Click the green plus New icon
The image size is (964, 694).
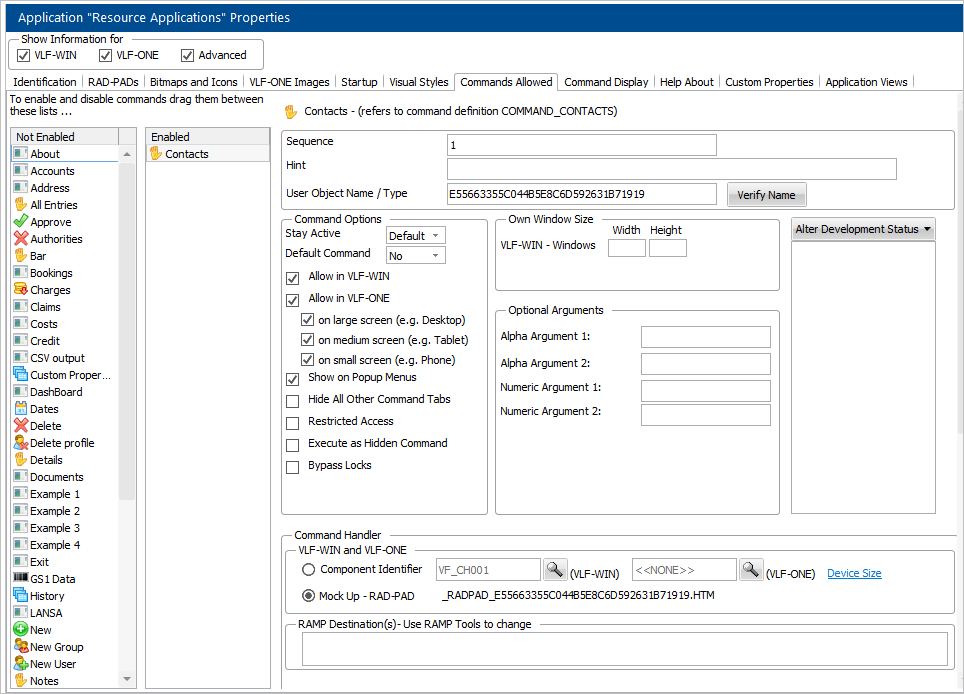[x=21, y=630]
